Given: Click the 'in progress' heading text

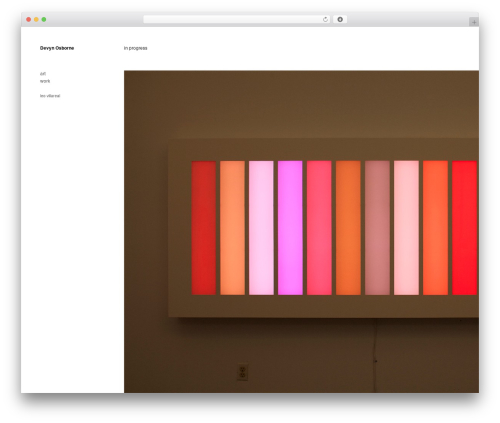Looking at the screenshot, I should 135,48.
